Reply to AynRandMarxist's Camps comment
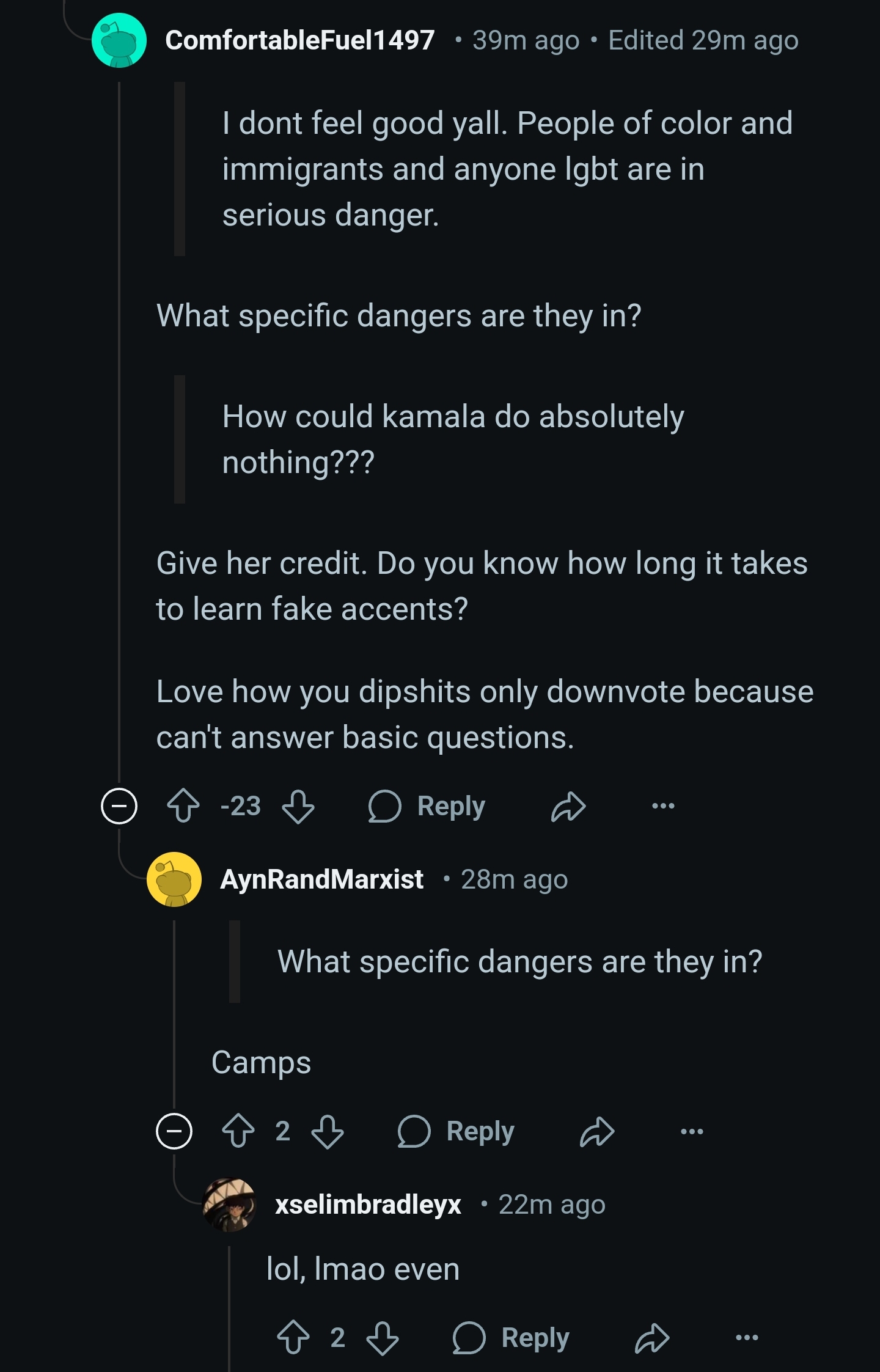The height and width of the screenshot is (1372, 880). [x=457, y=1131]
